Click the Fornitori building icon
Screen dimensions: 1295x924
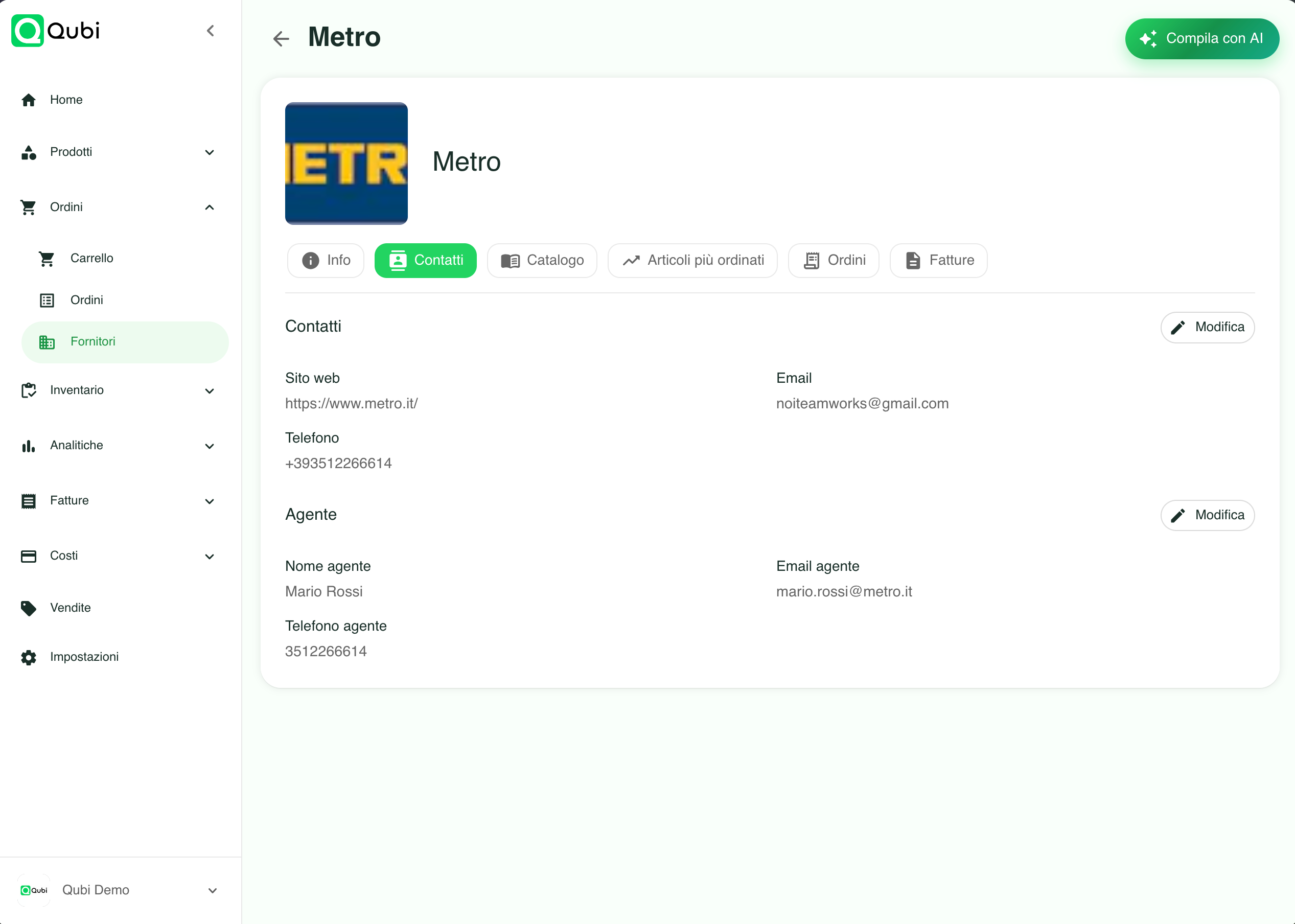[x=47, y=342]
